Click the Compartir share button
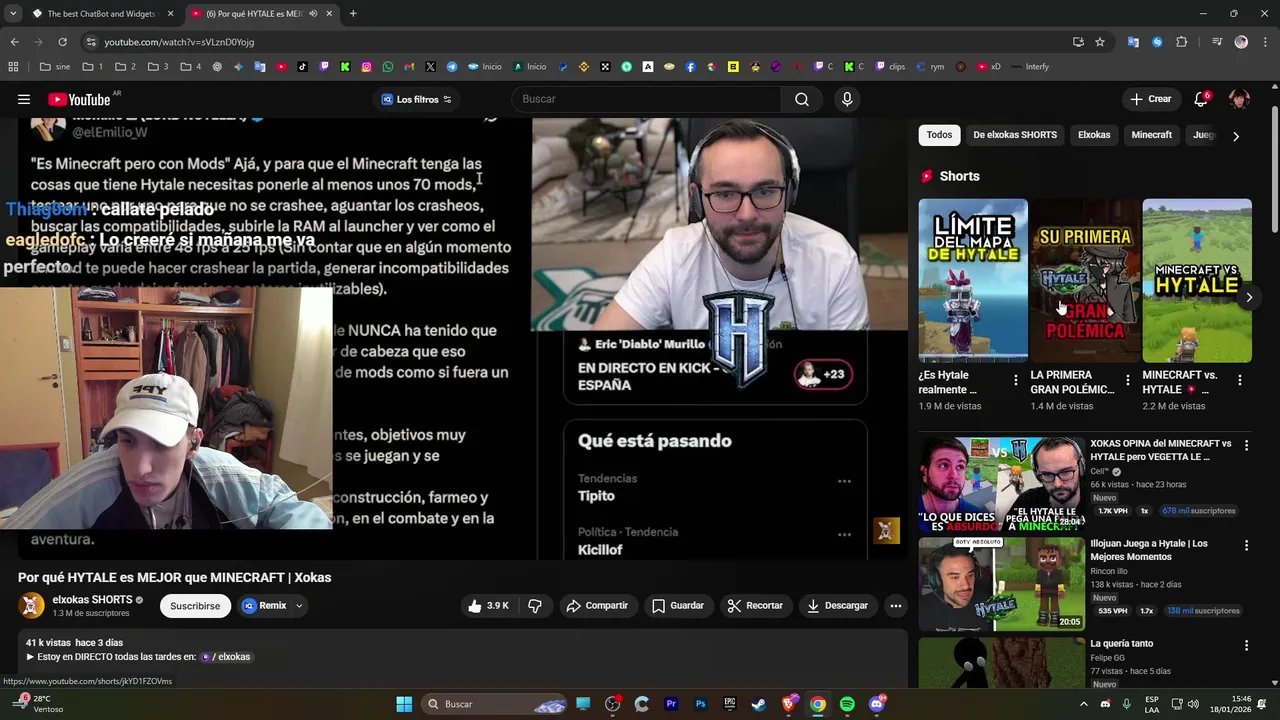The height and width of the screenshot is (720, 1280). click(597, 606)
